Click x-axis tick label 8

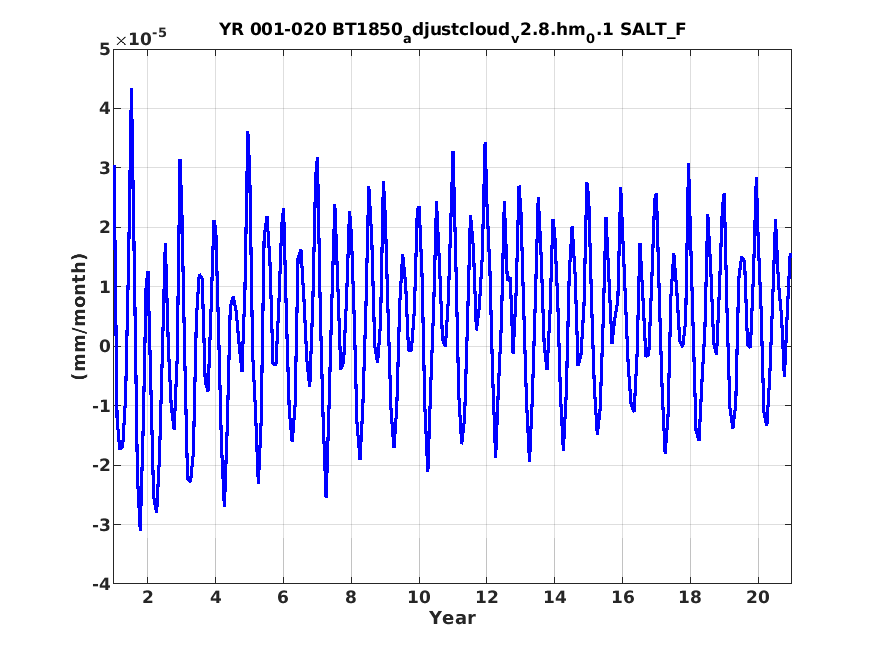[x=350, y=597]
